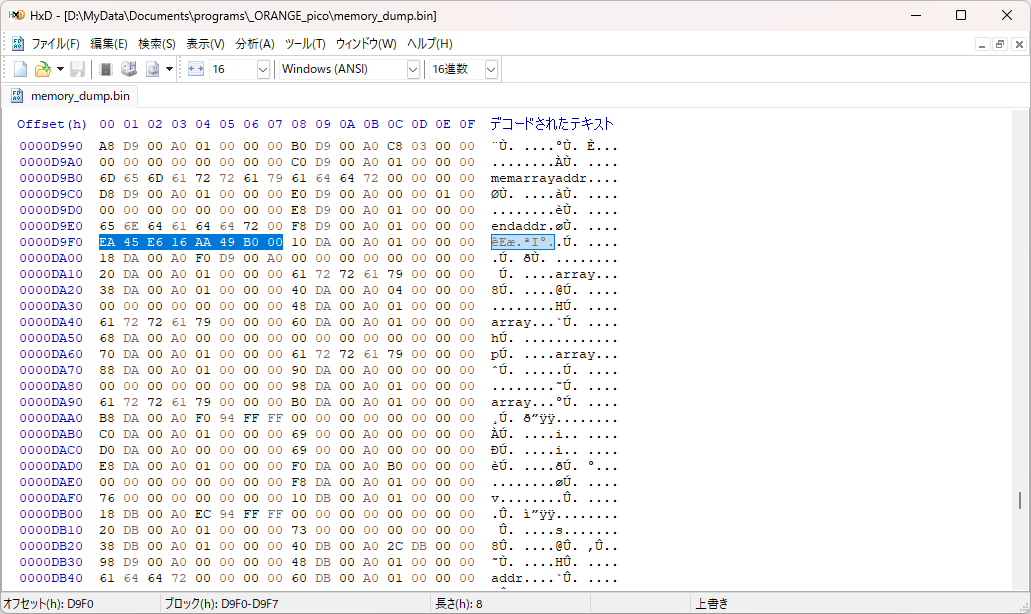
Task: Click offset label 0000DB00
Action: 51,514
